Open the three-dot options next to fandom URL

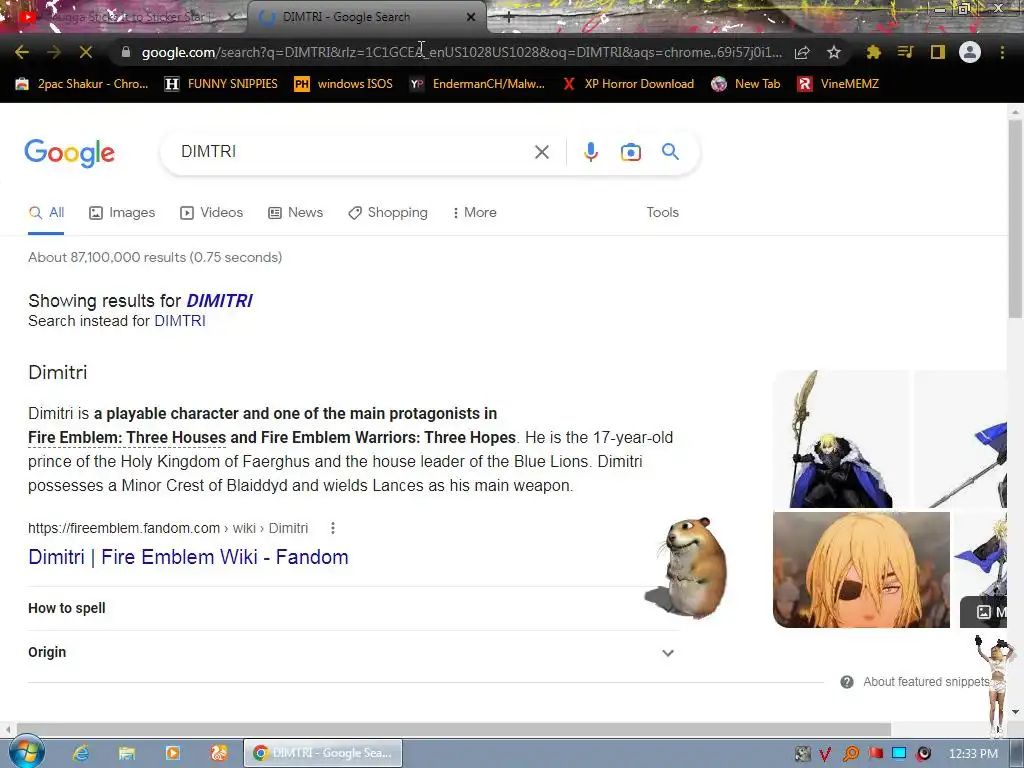(x=333, y=528)
